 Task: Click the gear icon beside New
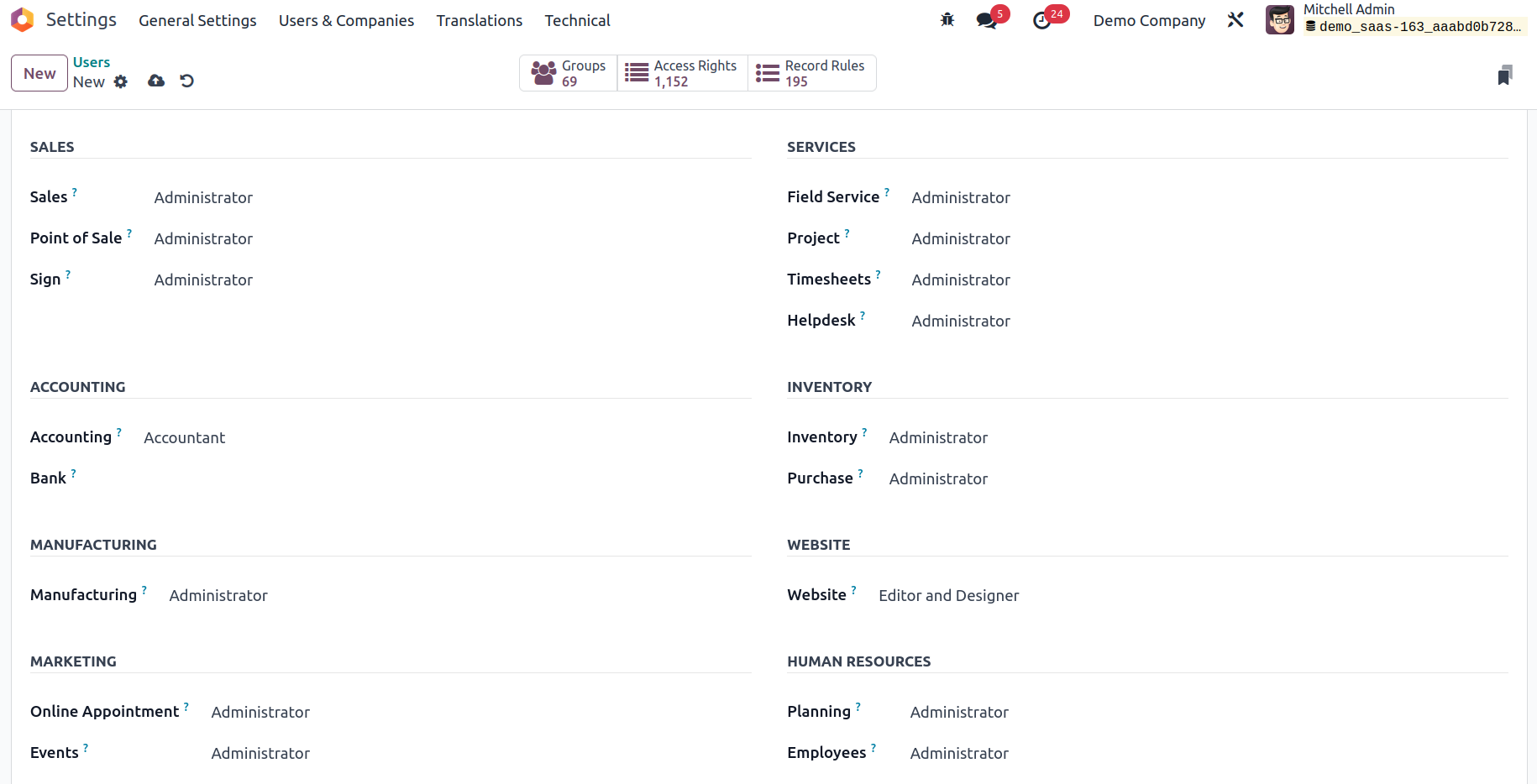pyautogui.click(x=121, y=81)
